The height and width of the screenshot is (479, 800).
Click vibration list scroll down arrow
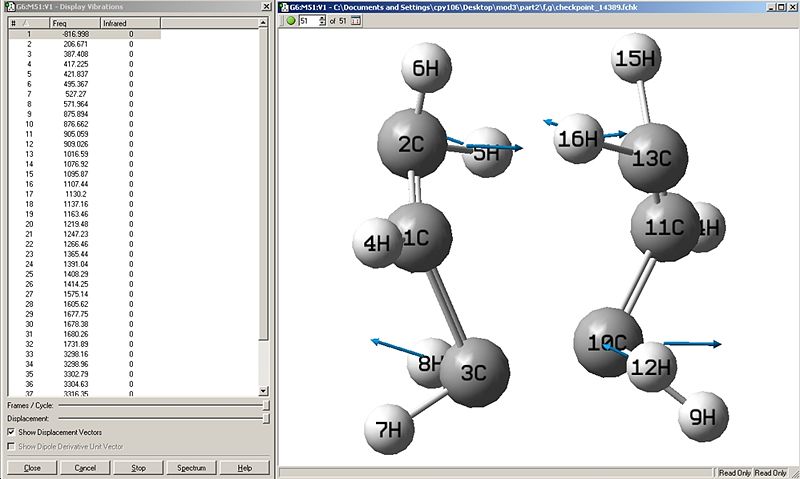point(263,391)
